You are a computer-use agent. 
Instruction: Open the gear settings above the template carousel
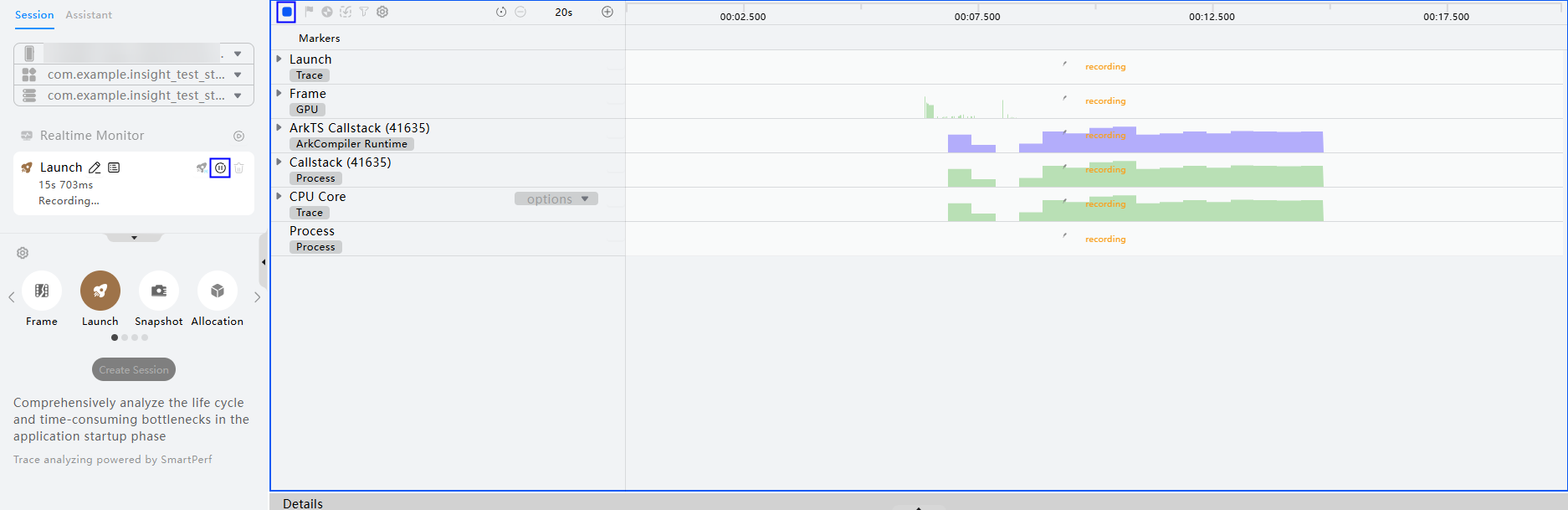pos(23,253)
